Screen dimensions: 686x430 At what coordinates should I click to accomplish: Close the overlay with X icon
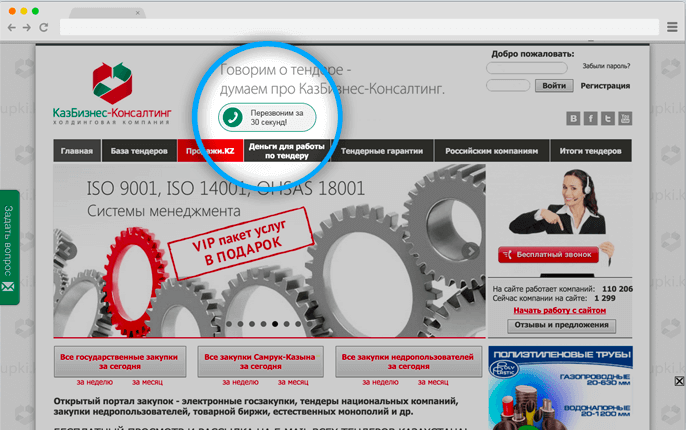pos(679,381)
